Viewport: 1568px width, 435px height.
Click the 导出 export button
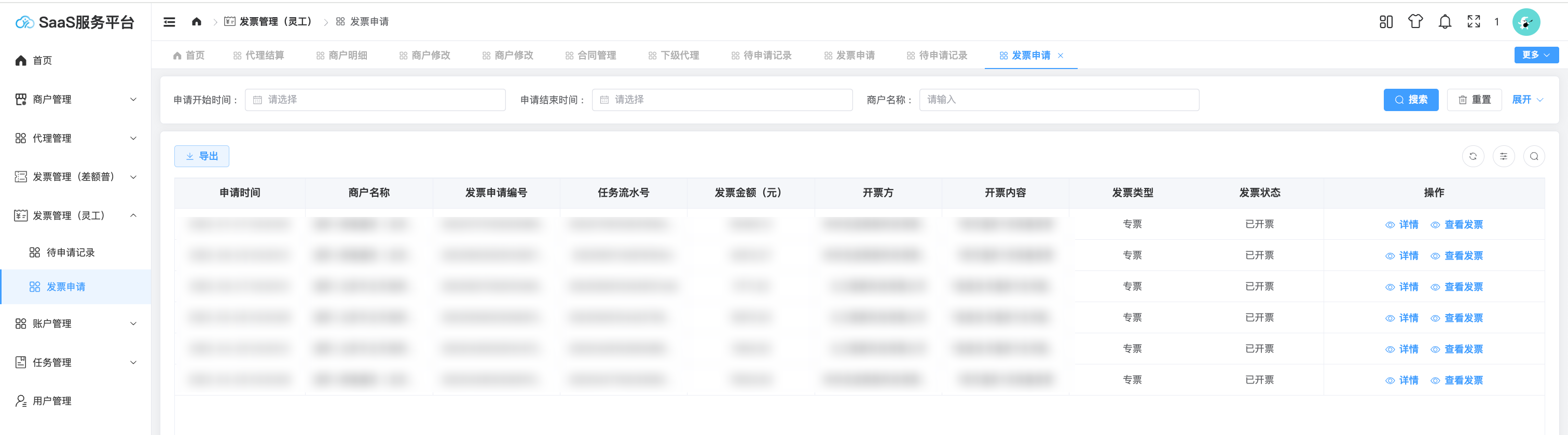pos(201,157)
